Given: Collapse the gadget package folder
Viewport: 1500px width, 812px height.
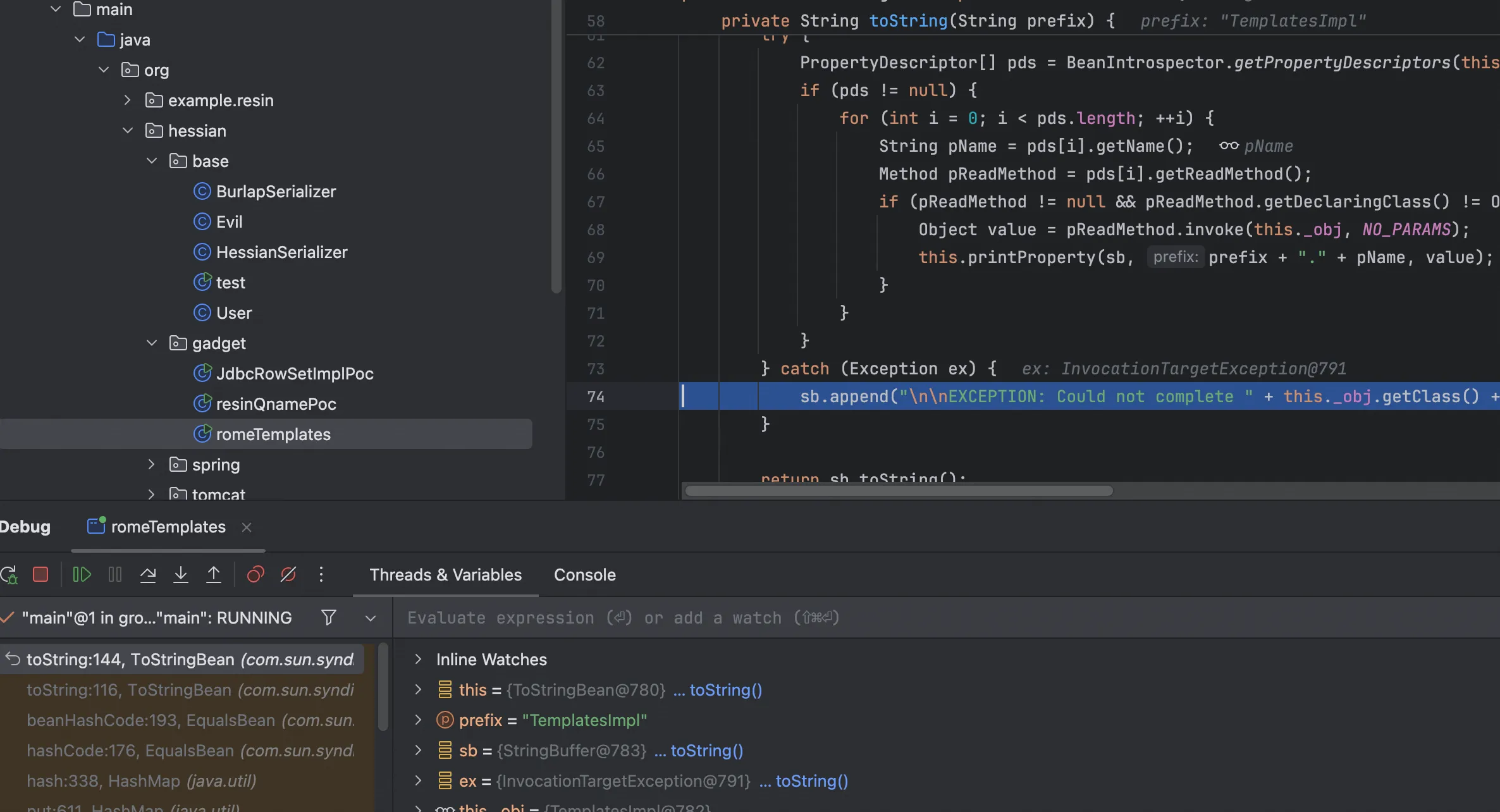Looking at the screenshot, I should (x=152, y=343).
